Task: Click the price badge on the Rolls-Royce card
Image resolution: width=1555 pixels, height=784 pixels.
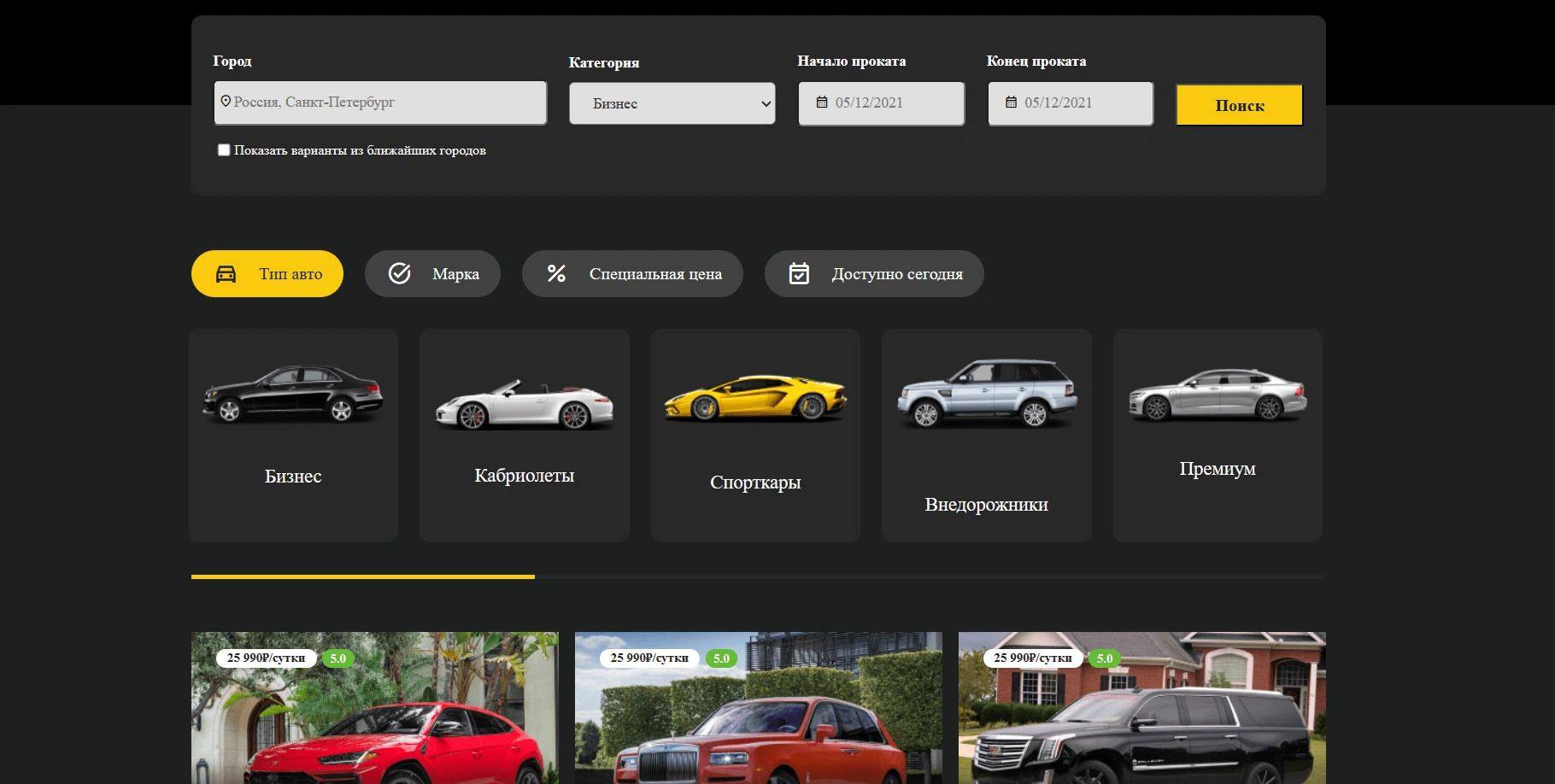Action: 650,658
